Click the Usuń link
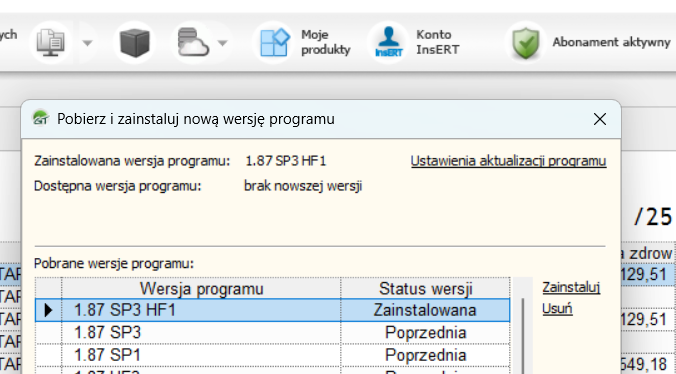Image resolution: width=676 pixels, height=374 pixels. (557, 309)
